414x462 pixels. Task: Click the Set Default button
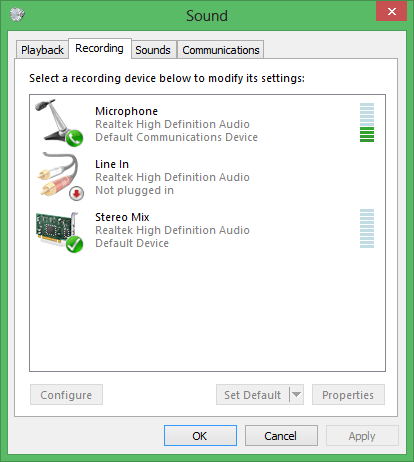pyautogui.click(x=253, y=395)
